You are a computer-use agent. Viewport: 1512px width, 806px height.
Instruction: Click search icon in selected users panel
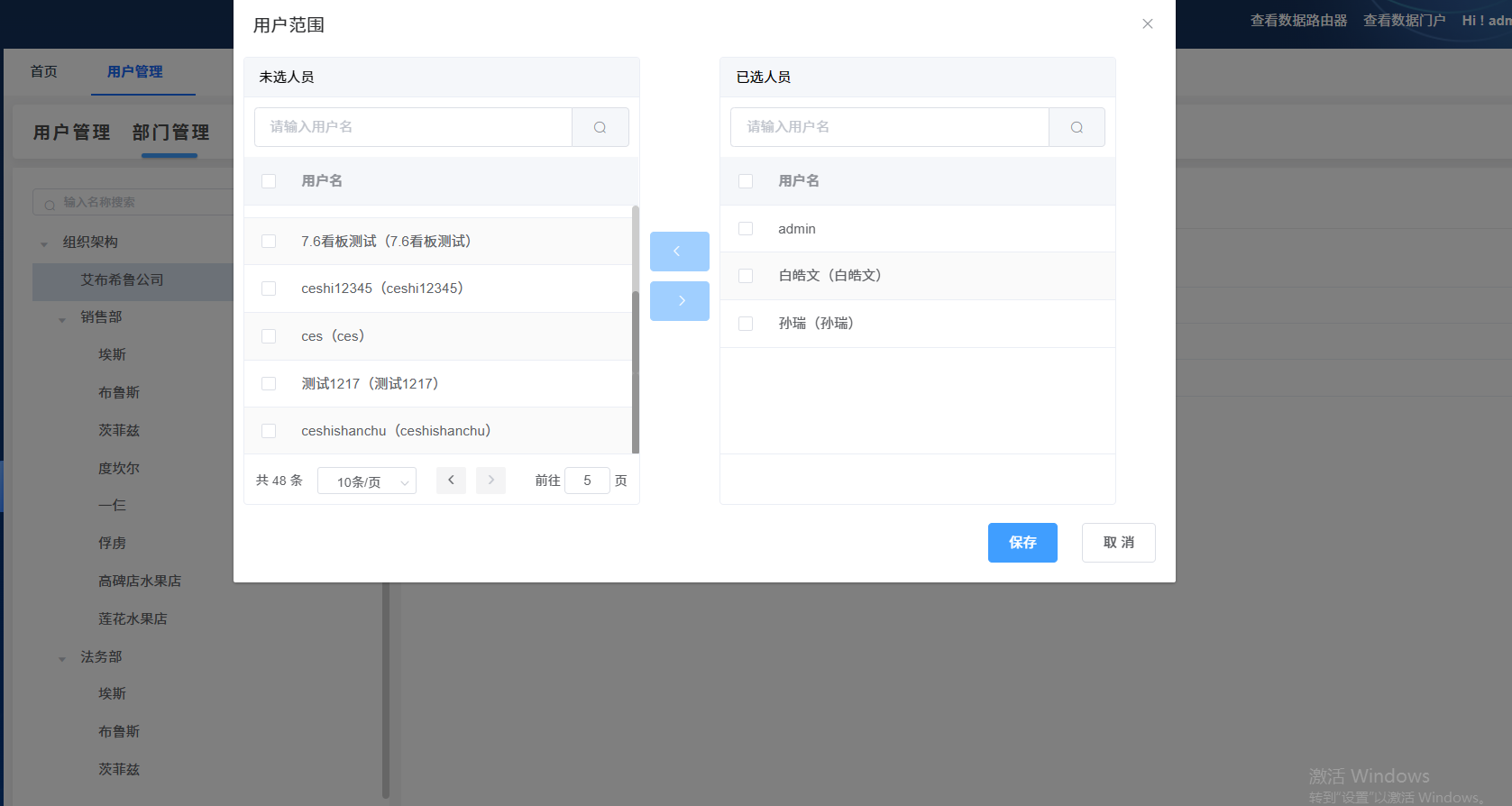1077,127
